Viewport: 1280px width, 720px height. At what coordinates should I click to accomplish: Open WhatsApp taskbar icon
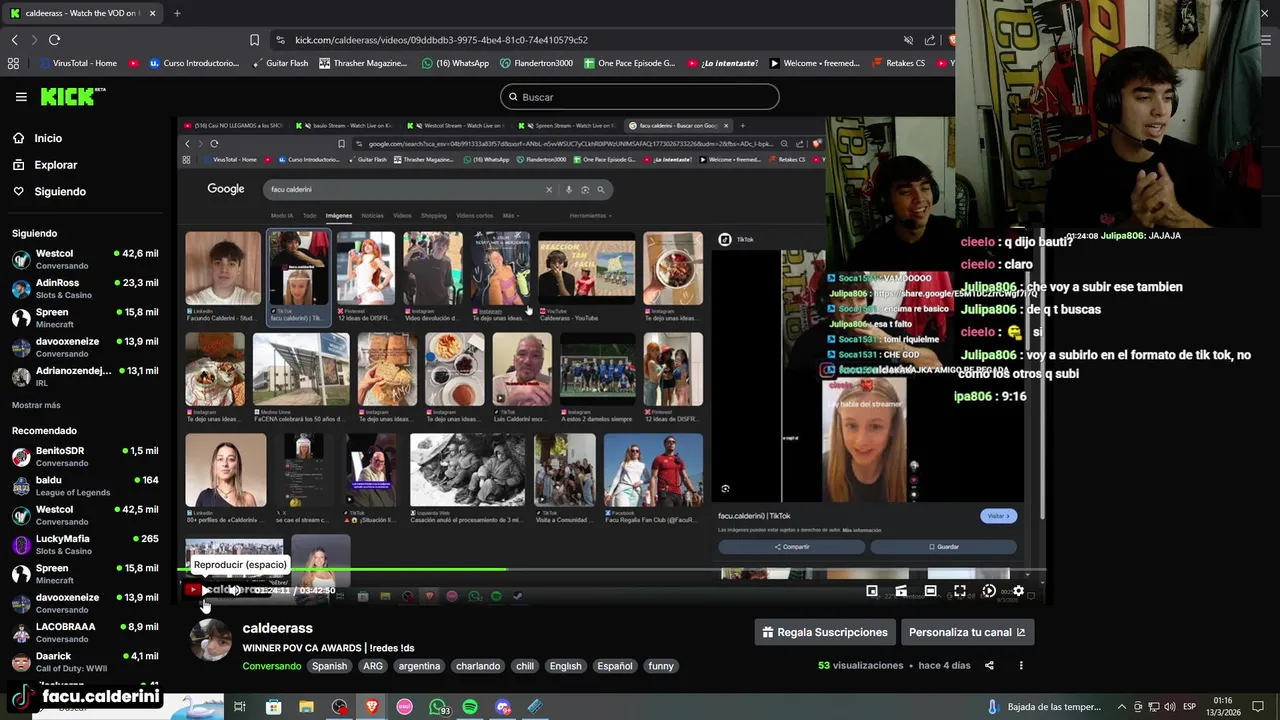pyautogui.click(x=438, y=707)
